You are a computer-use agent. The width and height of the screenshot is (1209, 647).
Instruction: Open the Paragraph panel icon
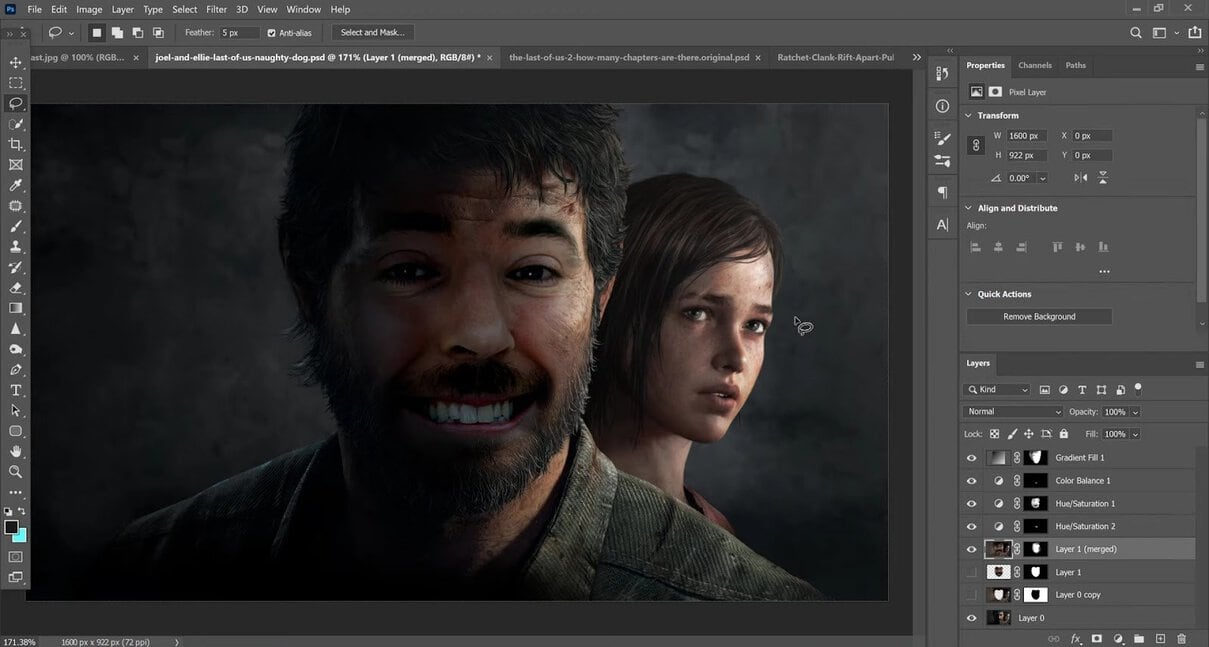(942, 192)
